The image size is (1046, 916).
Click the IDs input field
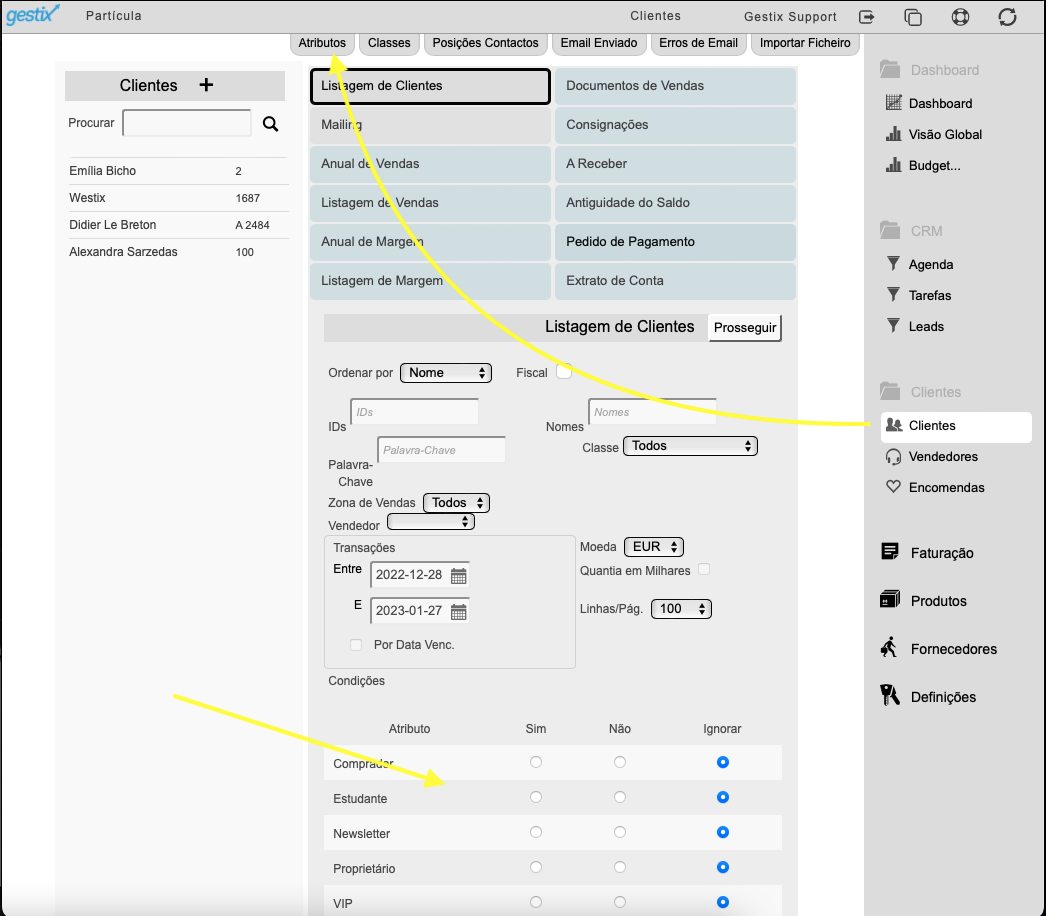[x=414, y=412]
